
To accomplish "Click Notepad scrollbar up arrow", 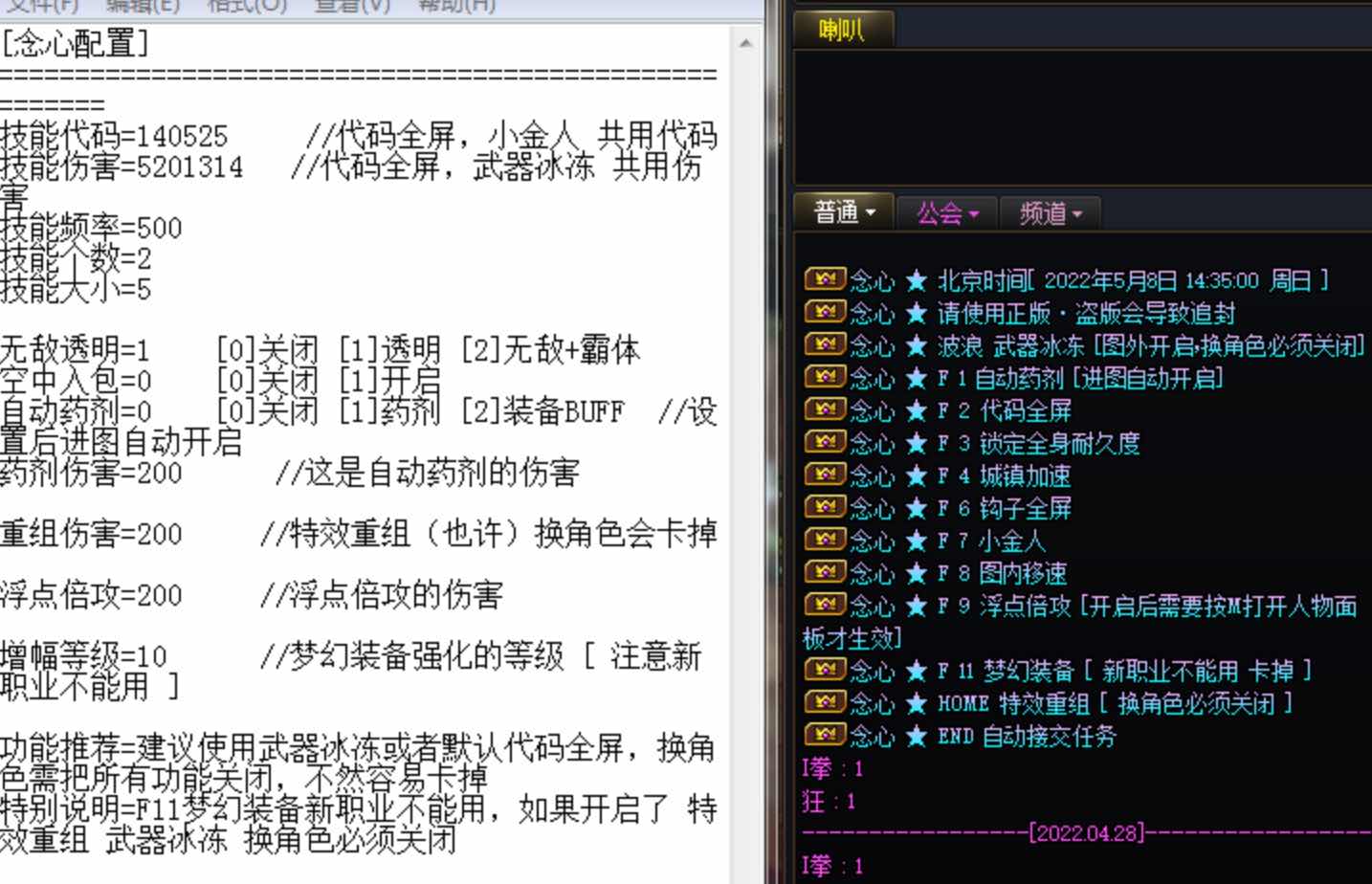I will (x=746, y=43).
